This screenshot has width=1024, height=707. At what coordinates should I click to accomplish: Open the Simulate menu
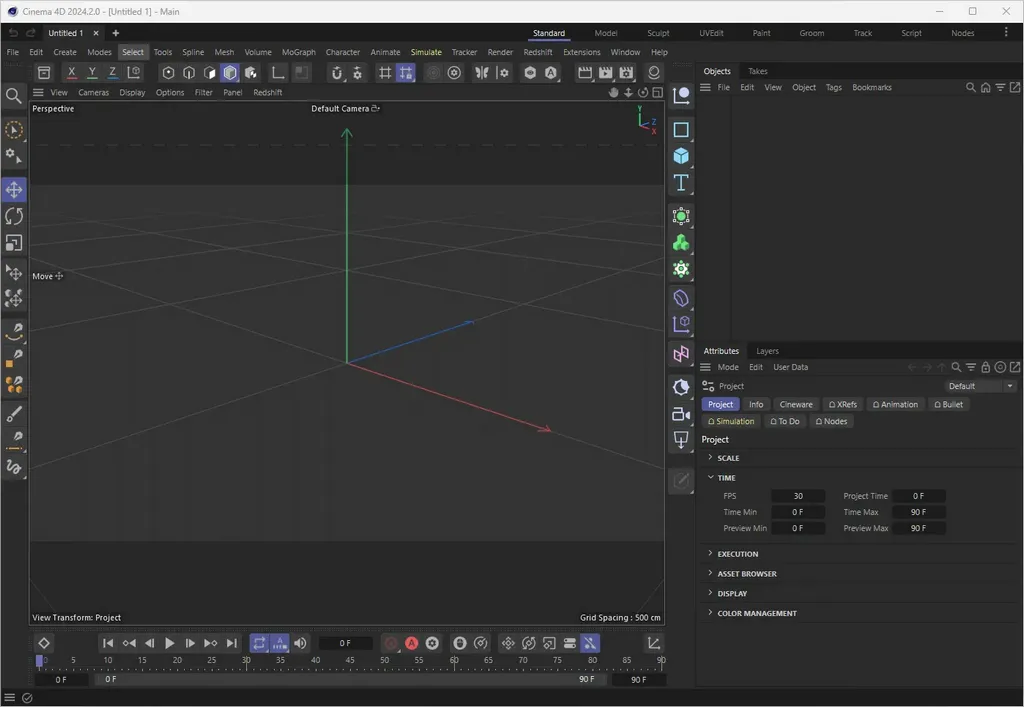pos(426,52)
